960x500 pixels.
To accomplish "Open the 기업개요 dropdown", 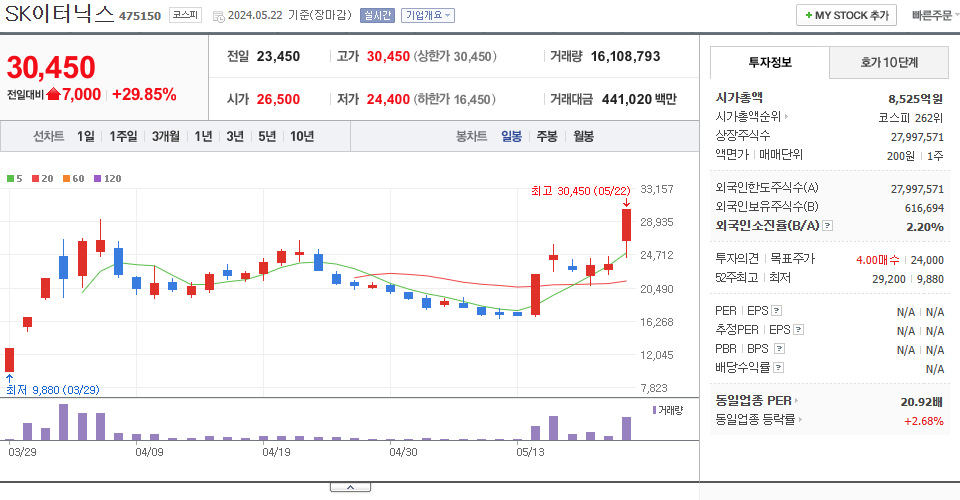I will click(428, 15).
